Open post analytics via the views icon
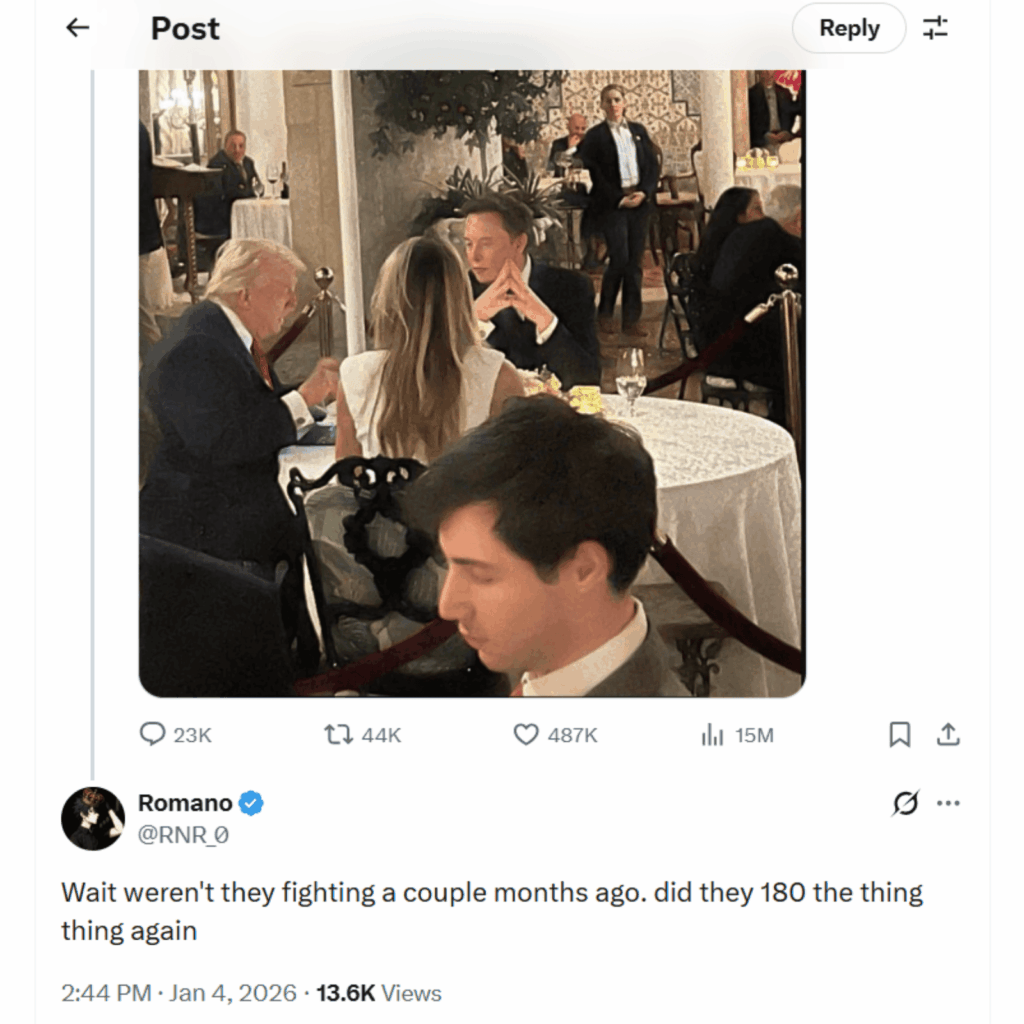1024x1024 pixels. tap(712, 734)
